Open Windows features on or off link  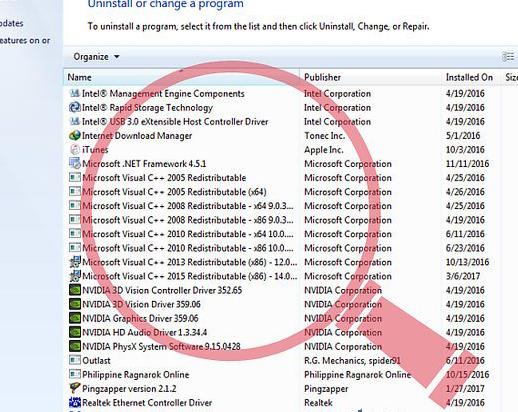coord(25,40)
